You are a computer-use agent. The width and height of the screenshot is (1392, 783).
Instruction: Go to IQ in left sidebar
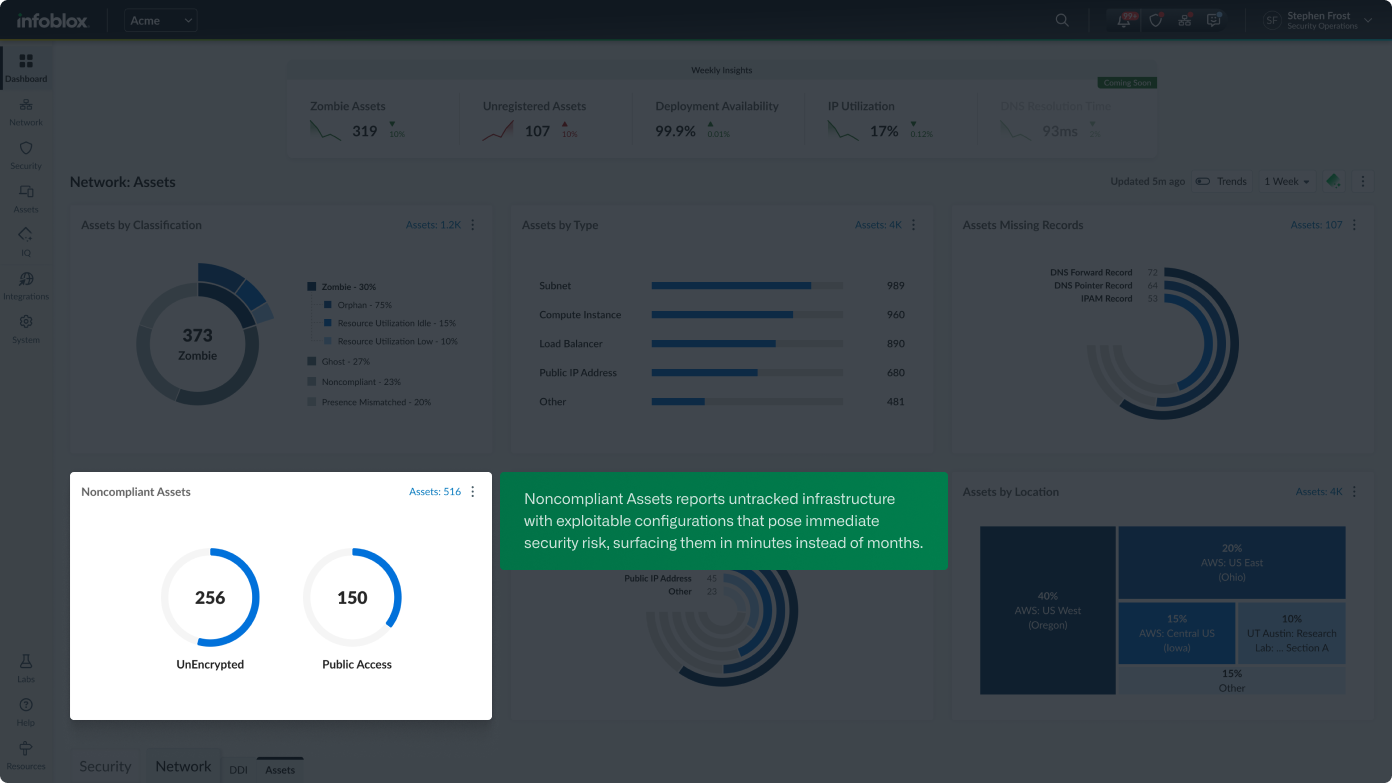[26, 240]
